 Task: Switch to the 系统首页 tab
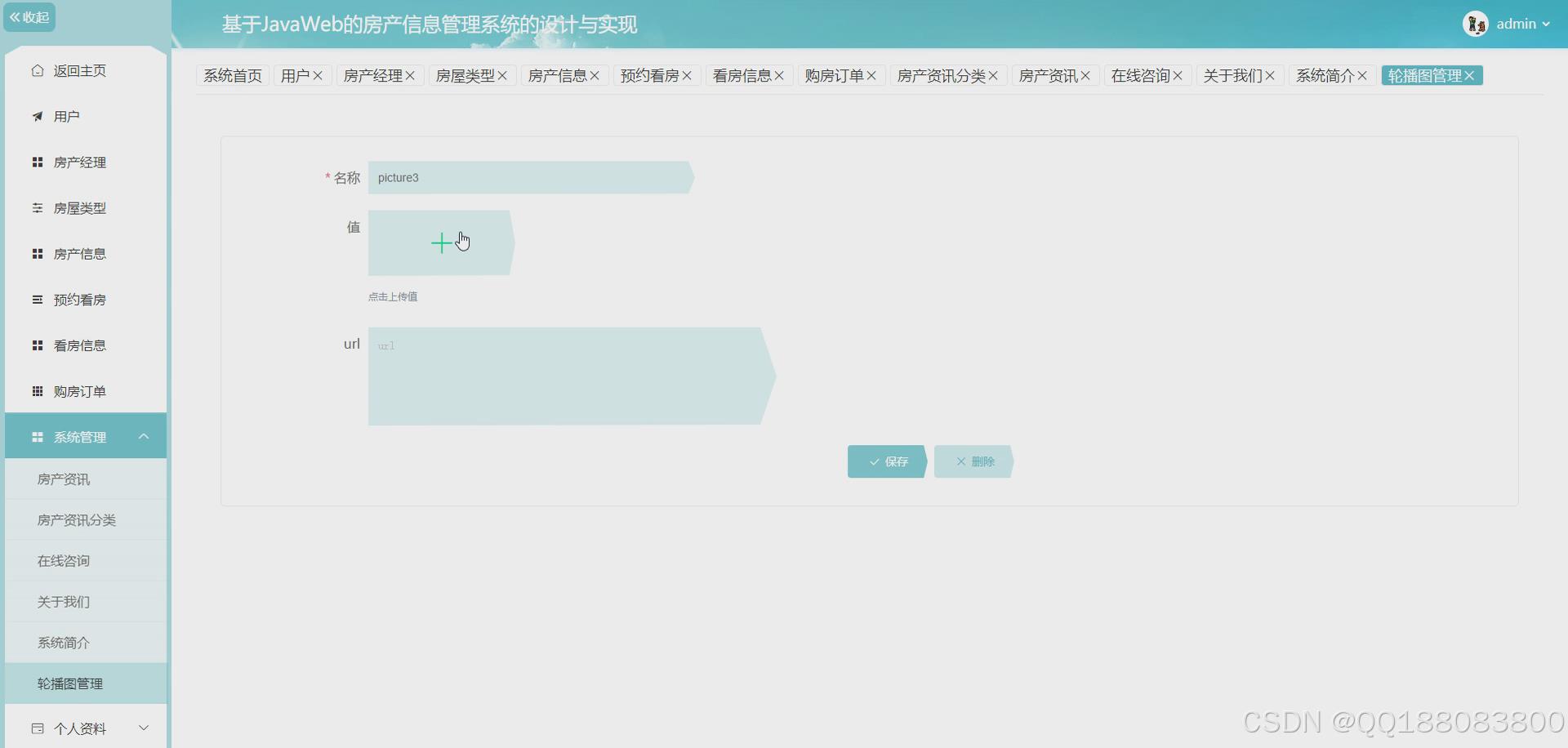point(233,75)
